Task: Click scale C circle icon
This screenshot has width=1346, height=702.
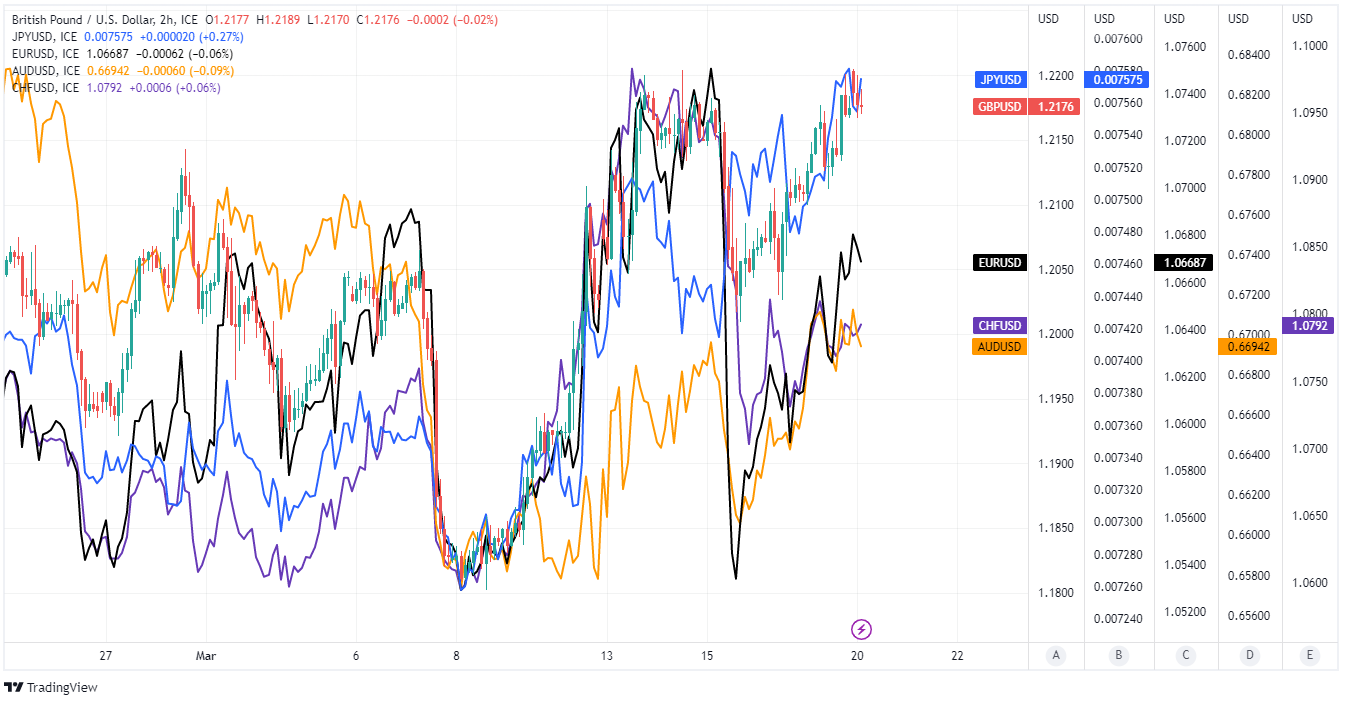Action: 1185,656
